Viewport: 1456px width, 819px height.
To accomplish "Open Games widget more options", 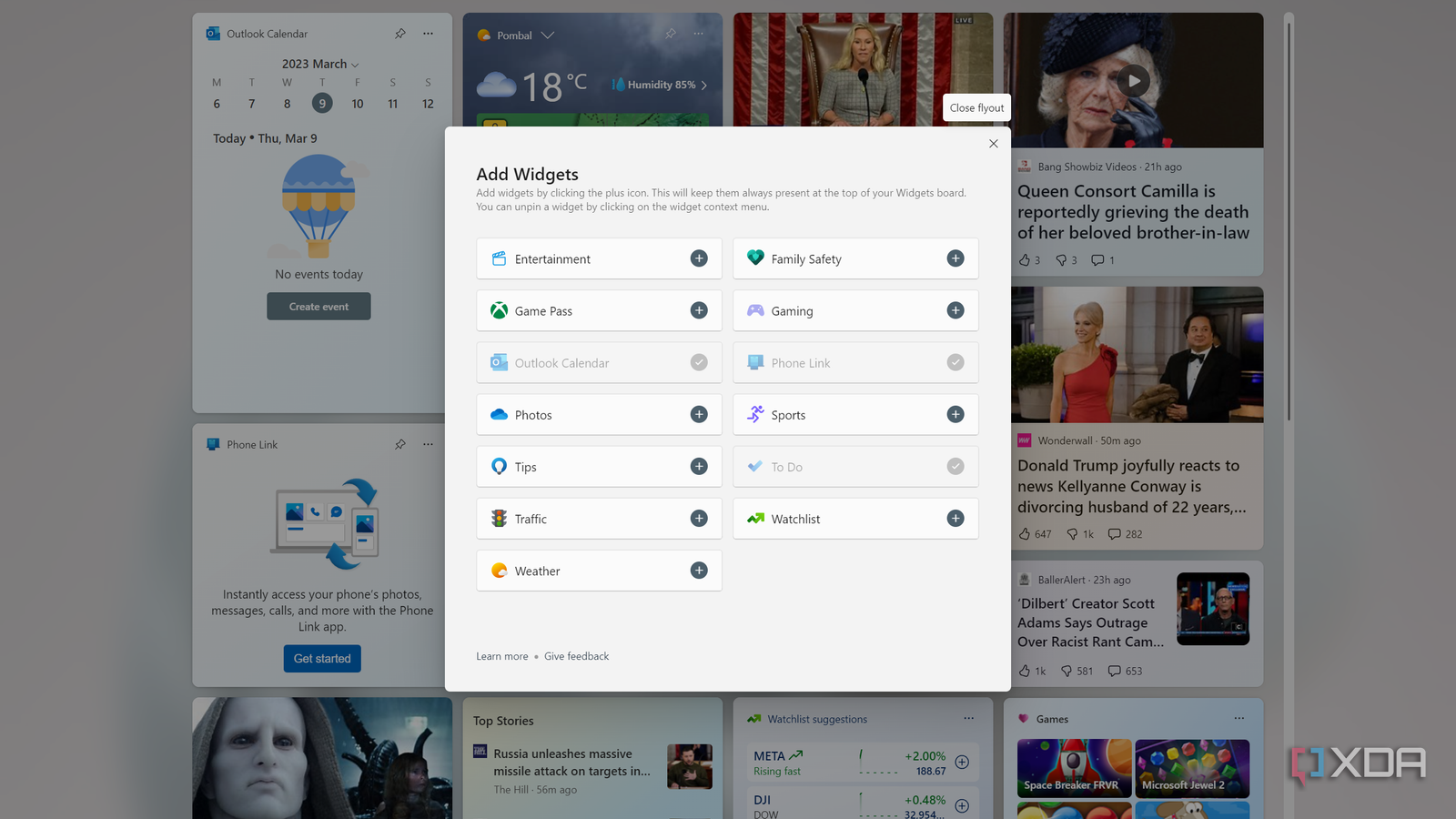I will 1239,718.
